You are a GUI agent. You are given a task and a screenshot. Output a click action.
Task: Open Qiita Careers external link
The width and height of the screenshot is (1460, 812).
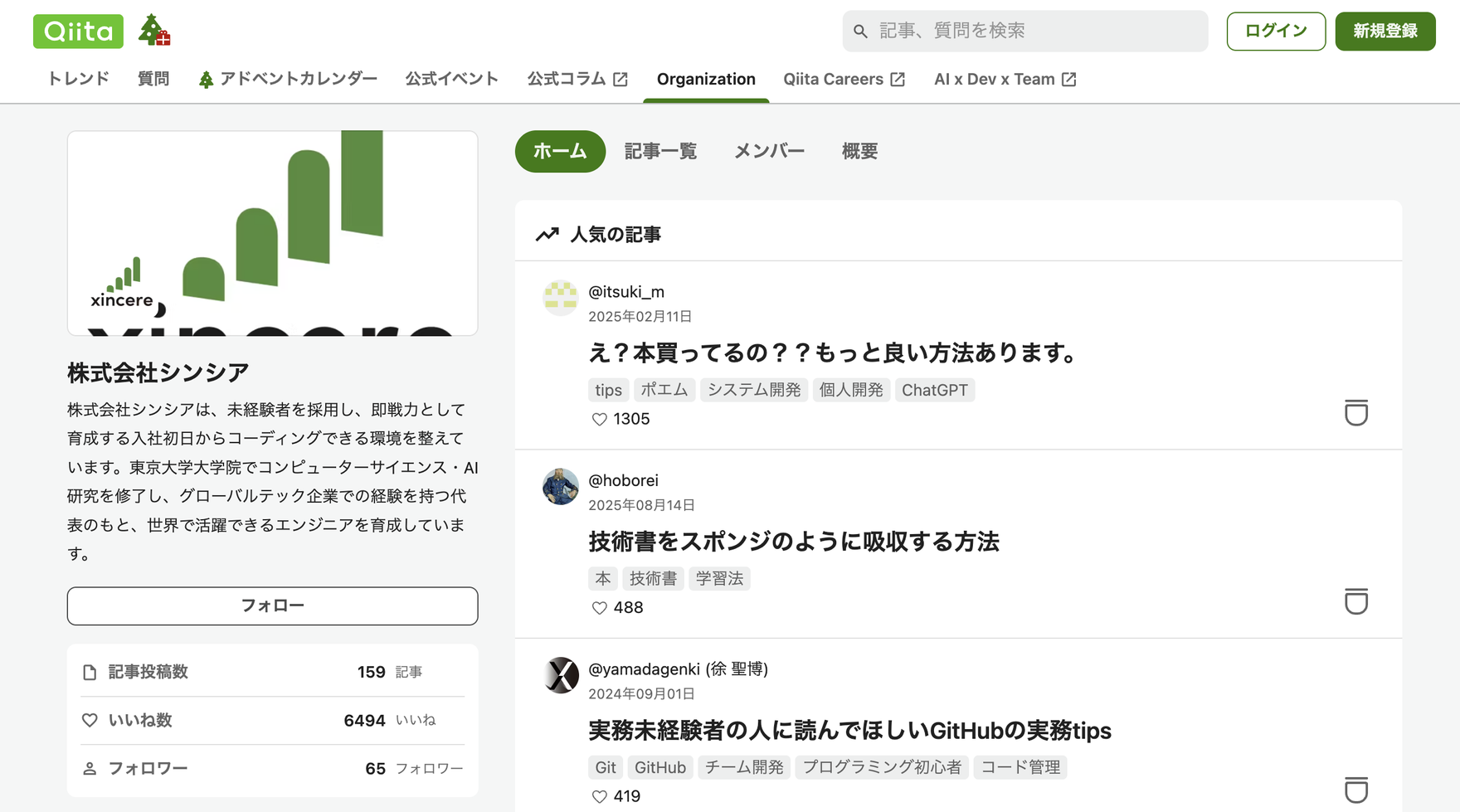point(844,79)
